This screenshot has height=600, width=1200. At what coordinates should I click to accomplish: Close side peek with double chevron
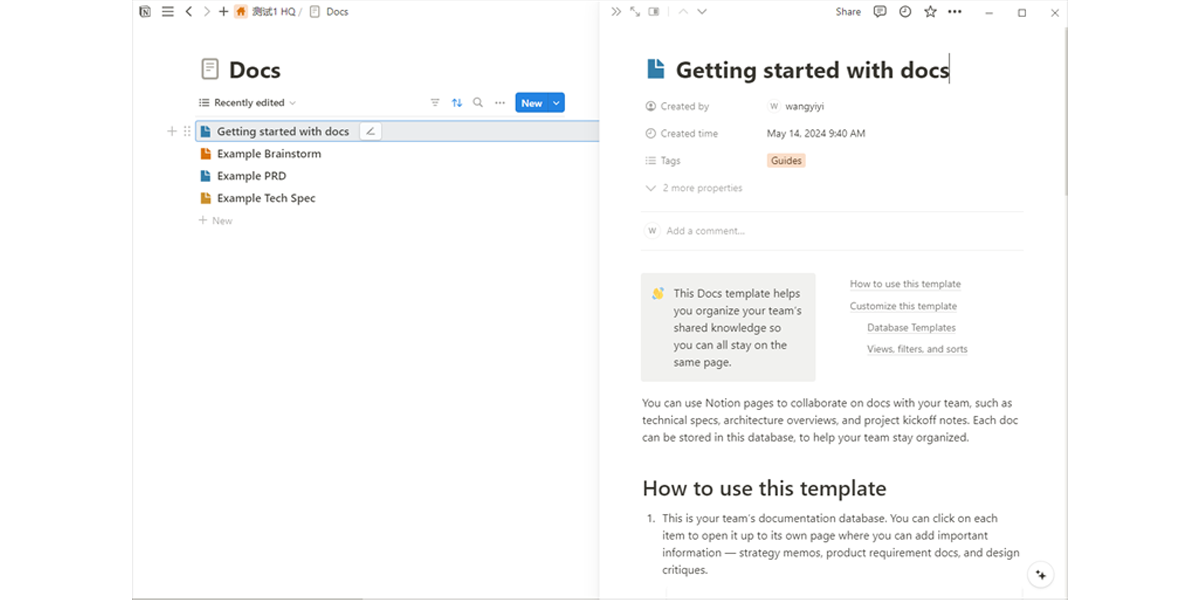click(x=616, y=12)
